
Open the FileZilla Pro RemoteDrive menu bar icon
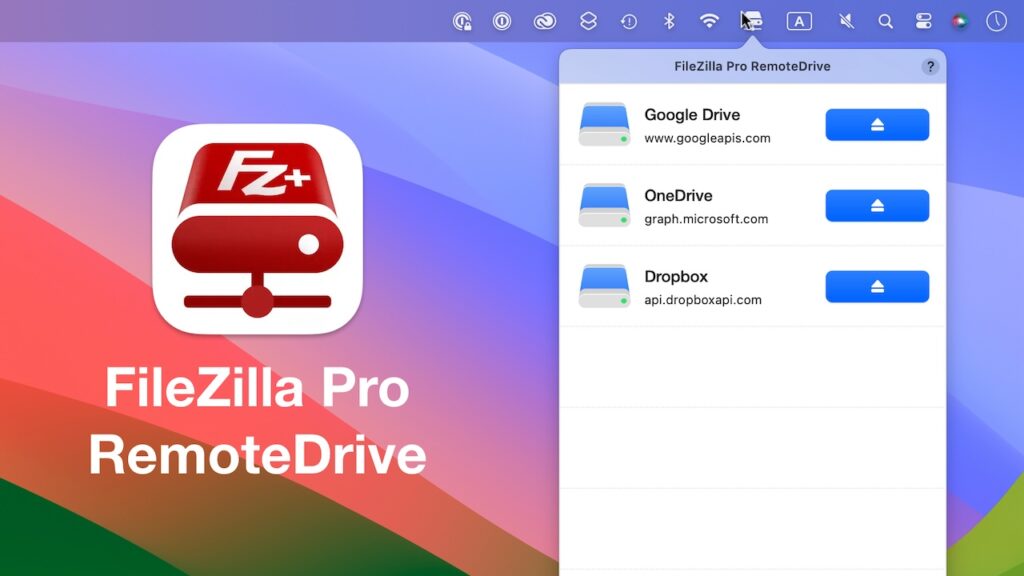click(x=752, y=21)
